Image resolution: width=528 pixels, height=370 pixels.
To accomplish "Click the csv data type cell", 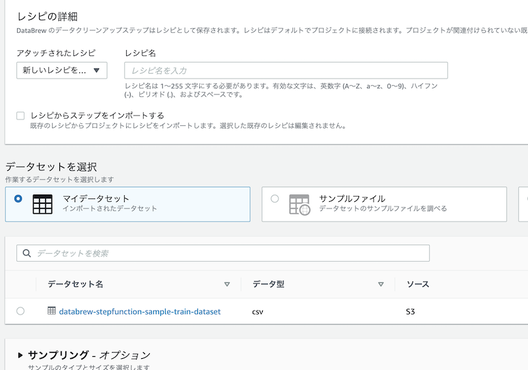I will coord(258,312).
